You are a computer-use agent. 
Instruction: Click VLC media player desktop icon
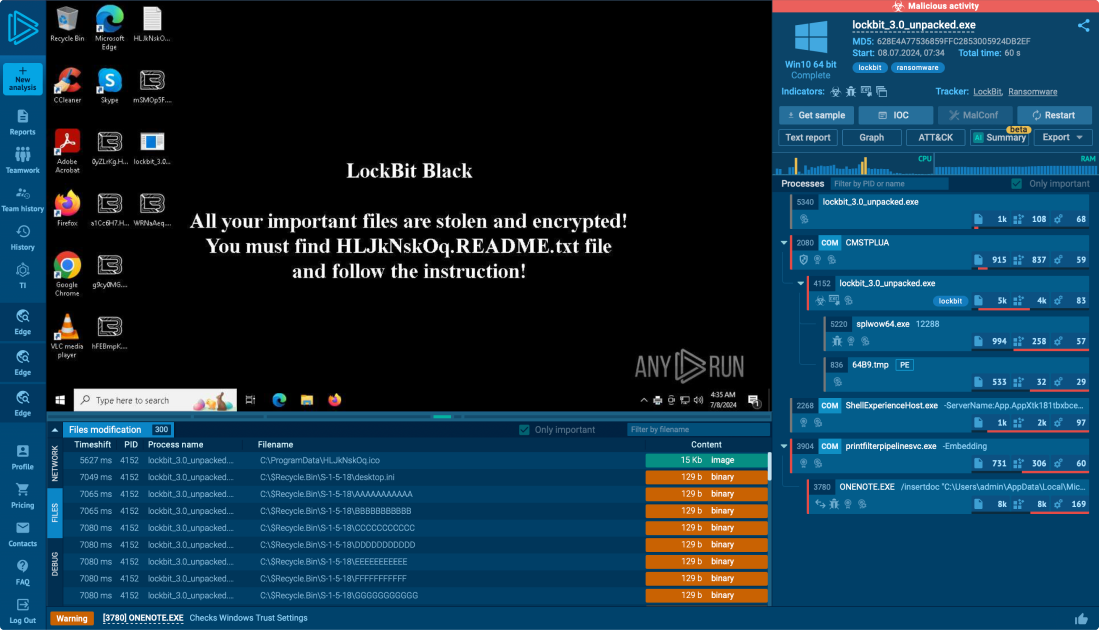point(67,336)
